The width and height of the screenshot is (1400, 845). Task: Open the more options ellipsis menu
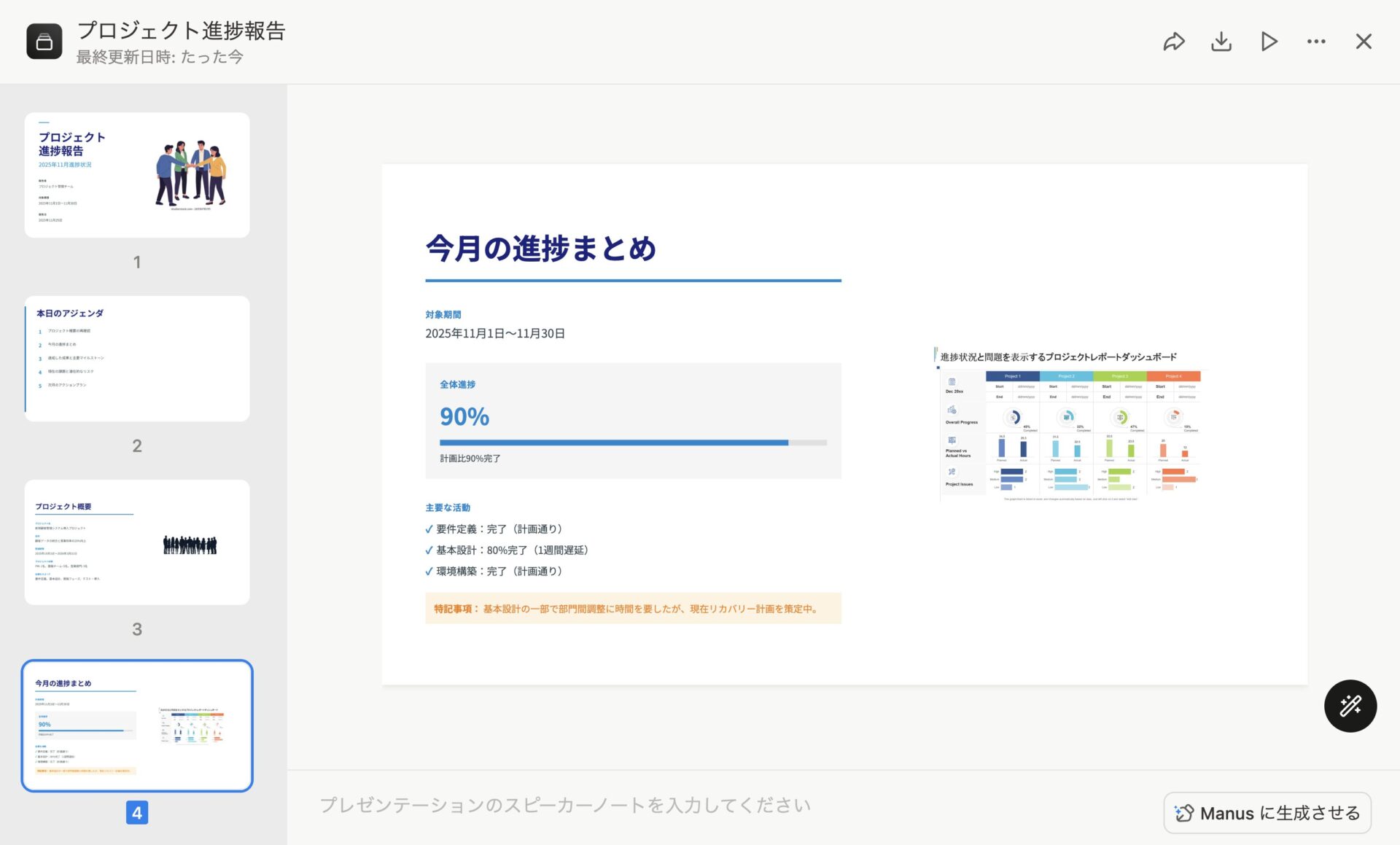(x=1315, y=42)
